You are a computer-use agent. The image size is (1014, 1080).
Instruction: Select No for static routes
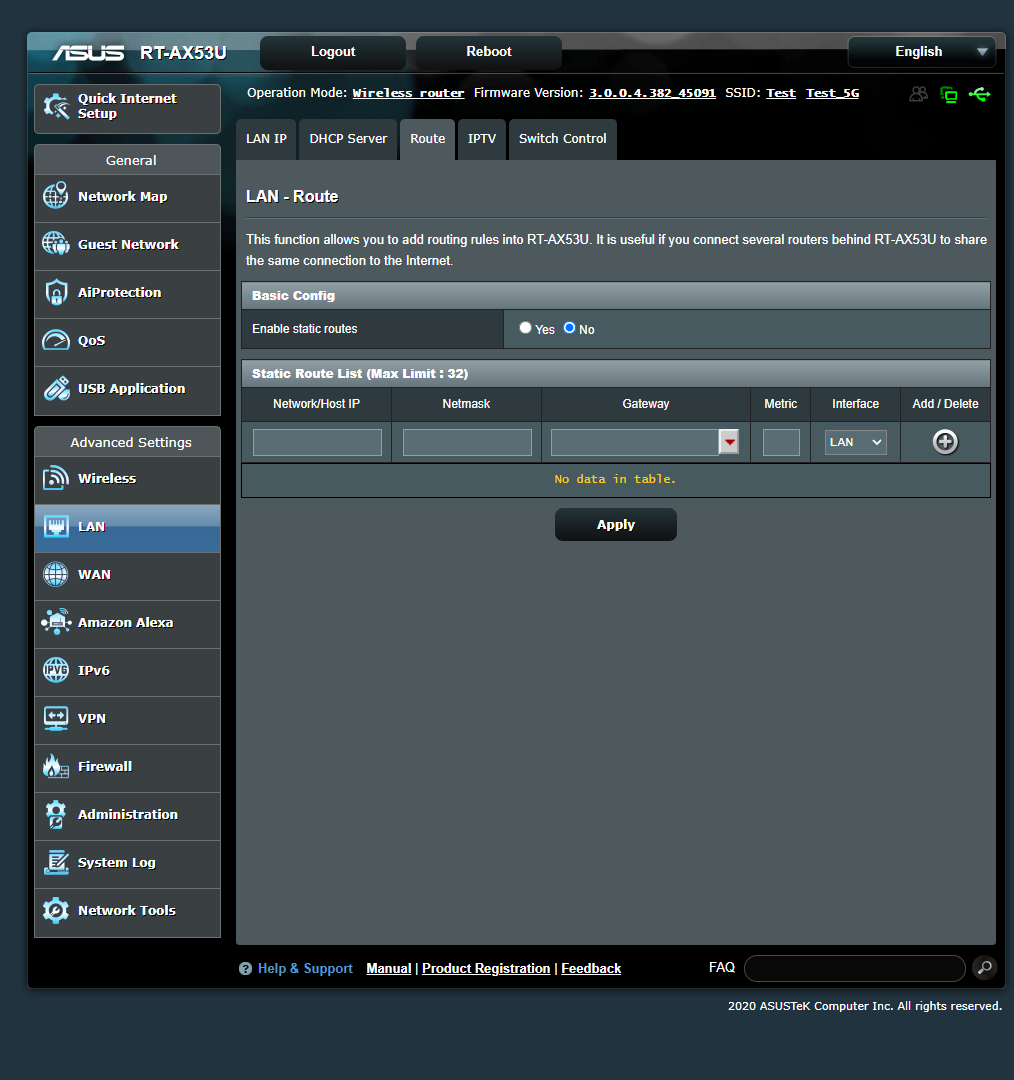[569, 328]
